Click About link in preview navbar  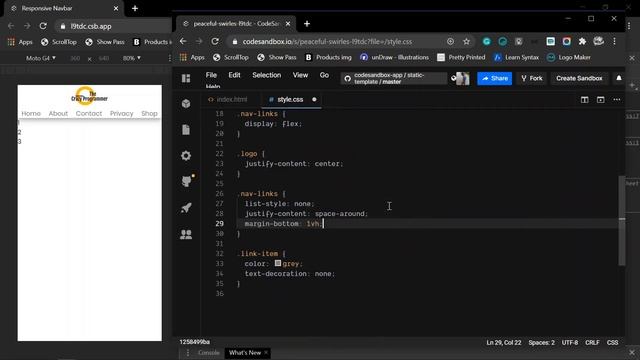(58, 113)
